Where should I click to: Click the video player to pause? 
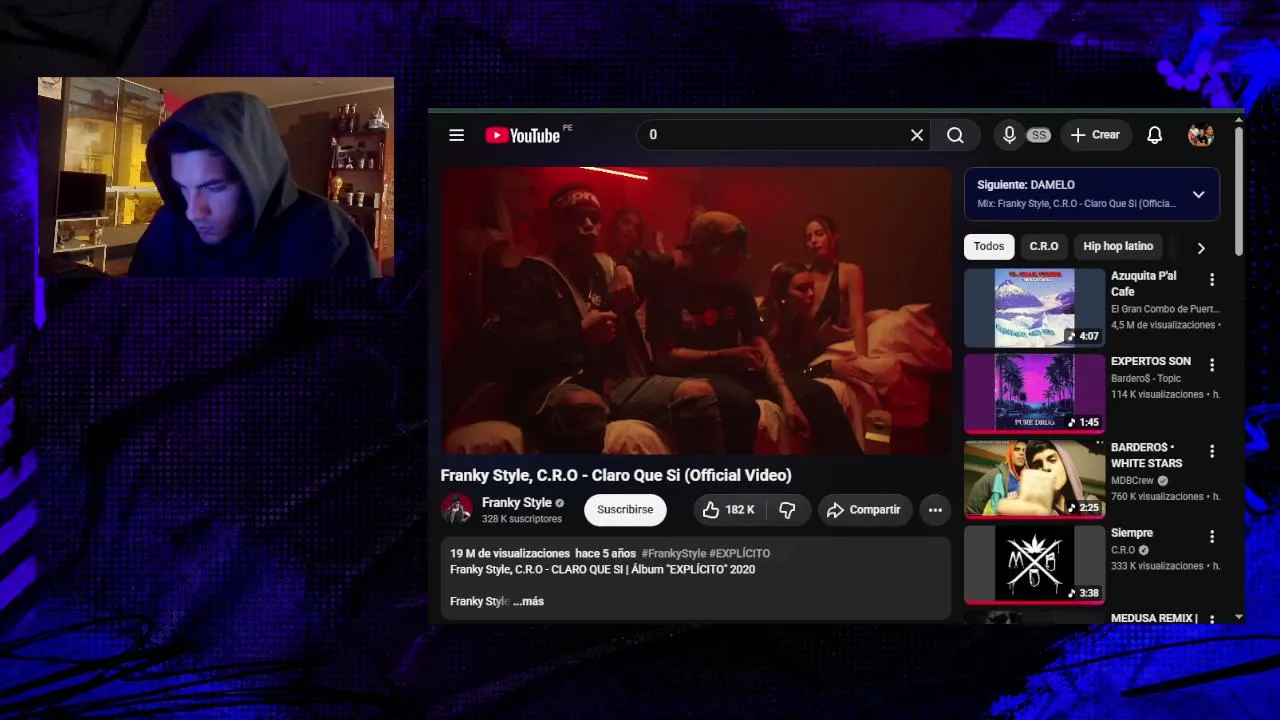(695, 311)
